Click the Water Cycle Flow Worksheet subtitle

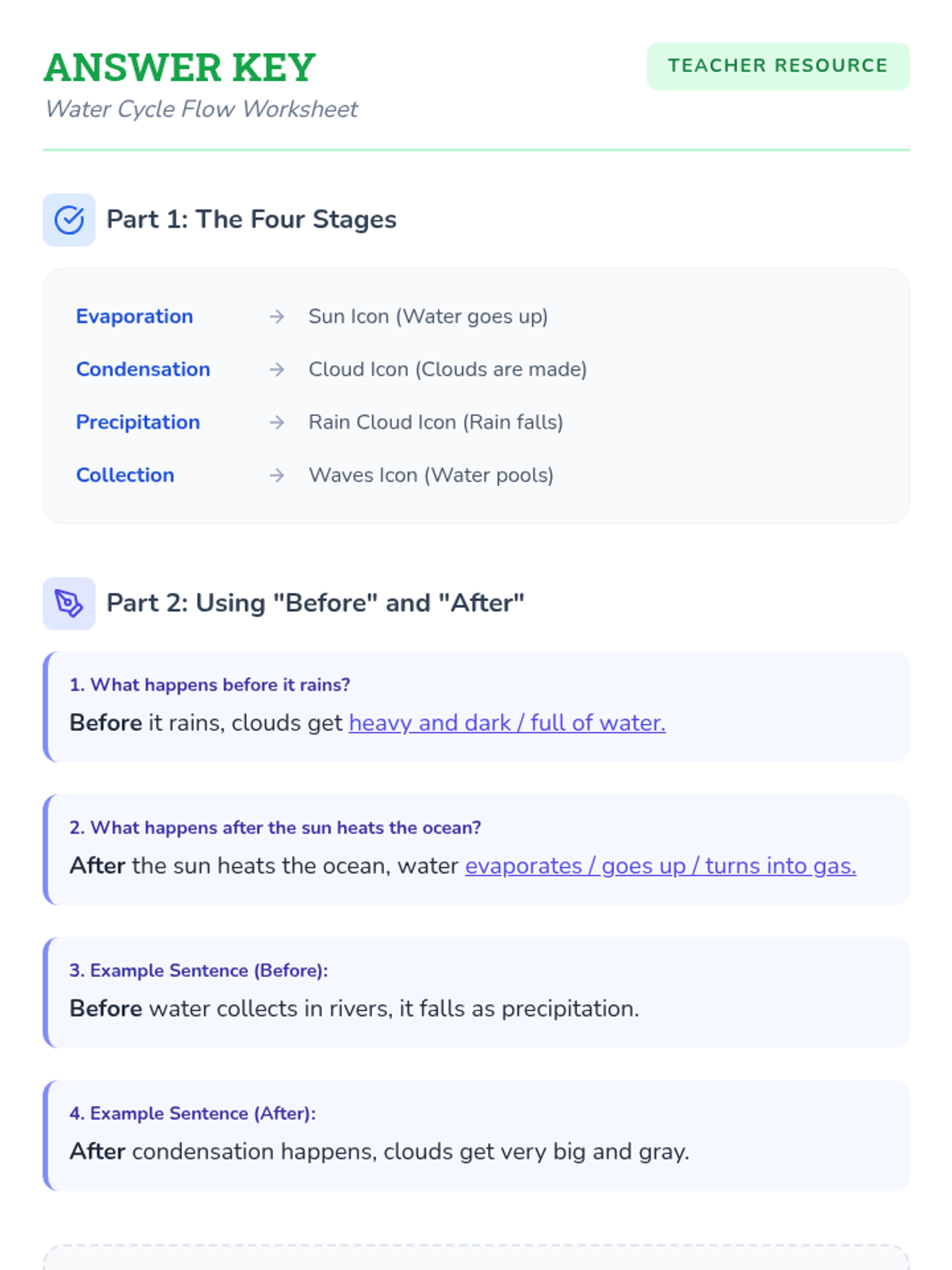click(x=202, y=109)
